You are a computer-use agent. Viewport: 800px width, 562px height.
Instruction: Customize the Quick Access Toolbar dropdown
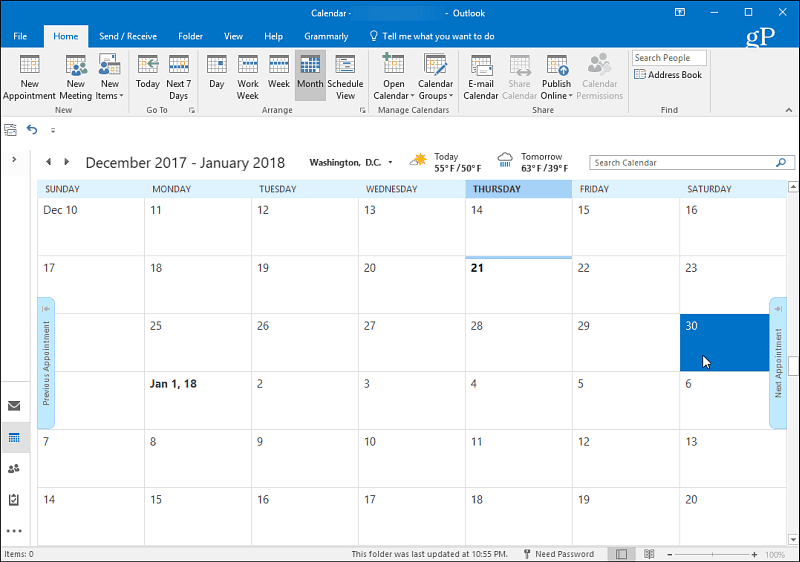point(53,130)
